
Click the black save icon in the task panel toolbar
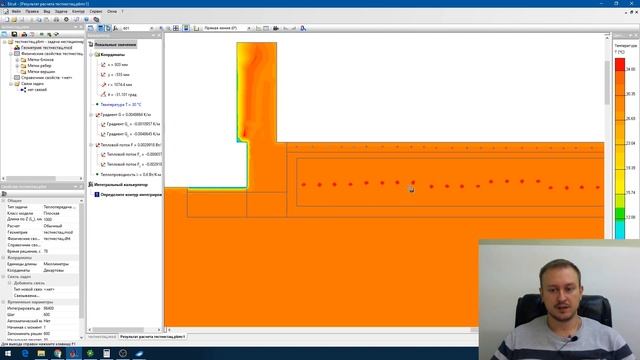click(x=14, y=34)
